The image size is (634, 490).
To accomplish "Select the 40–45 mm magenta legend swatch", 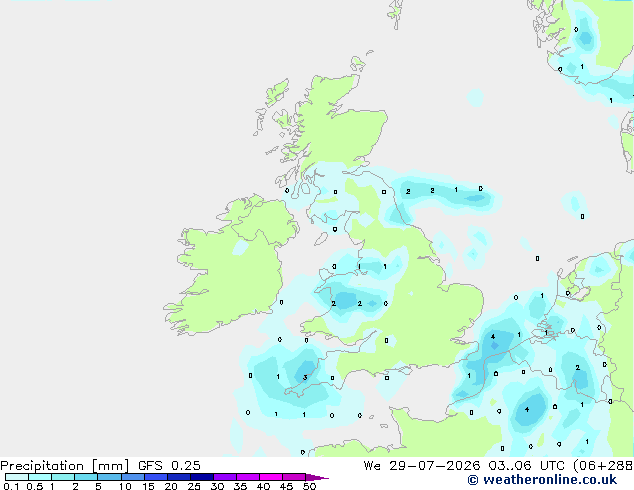I will pos(271,477).
